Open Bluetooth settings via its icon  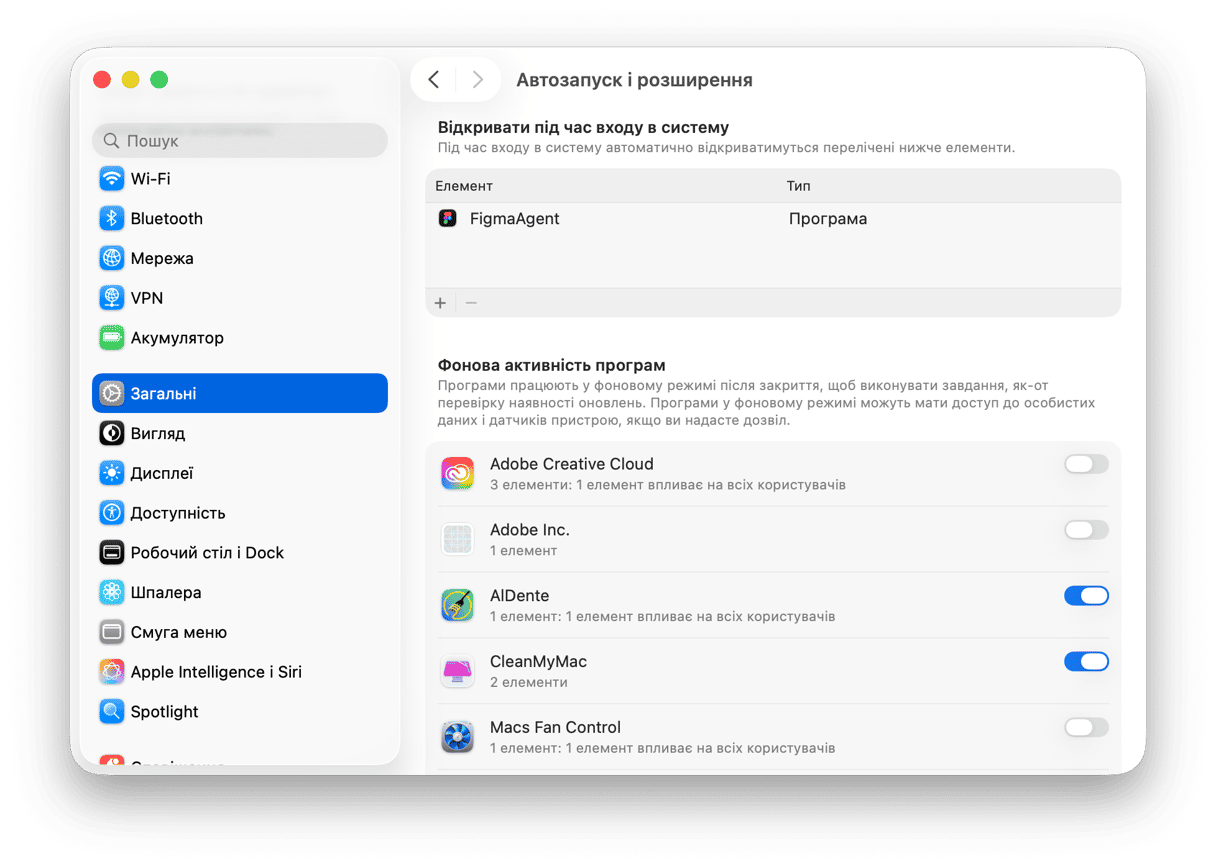111,219
